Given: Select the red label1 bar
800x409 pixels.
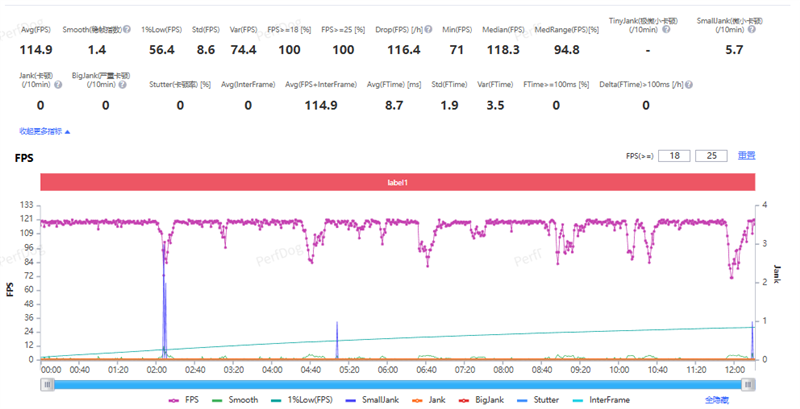Looking at the screenshot, I should [x=398, y=181].
